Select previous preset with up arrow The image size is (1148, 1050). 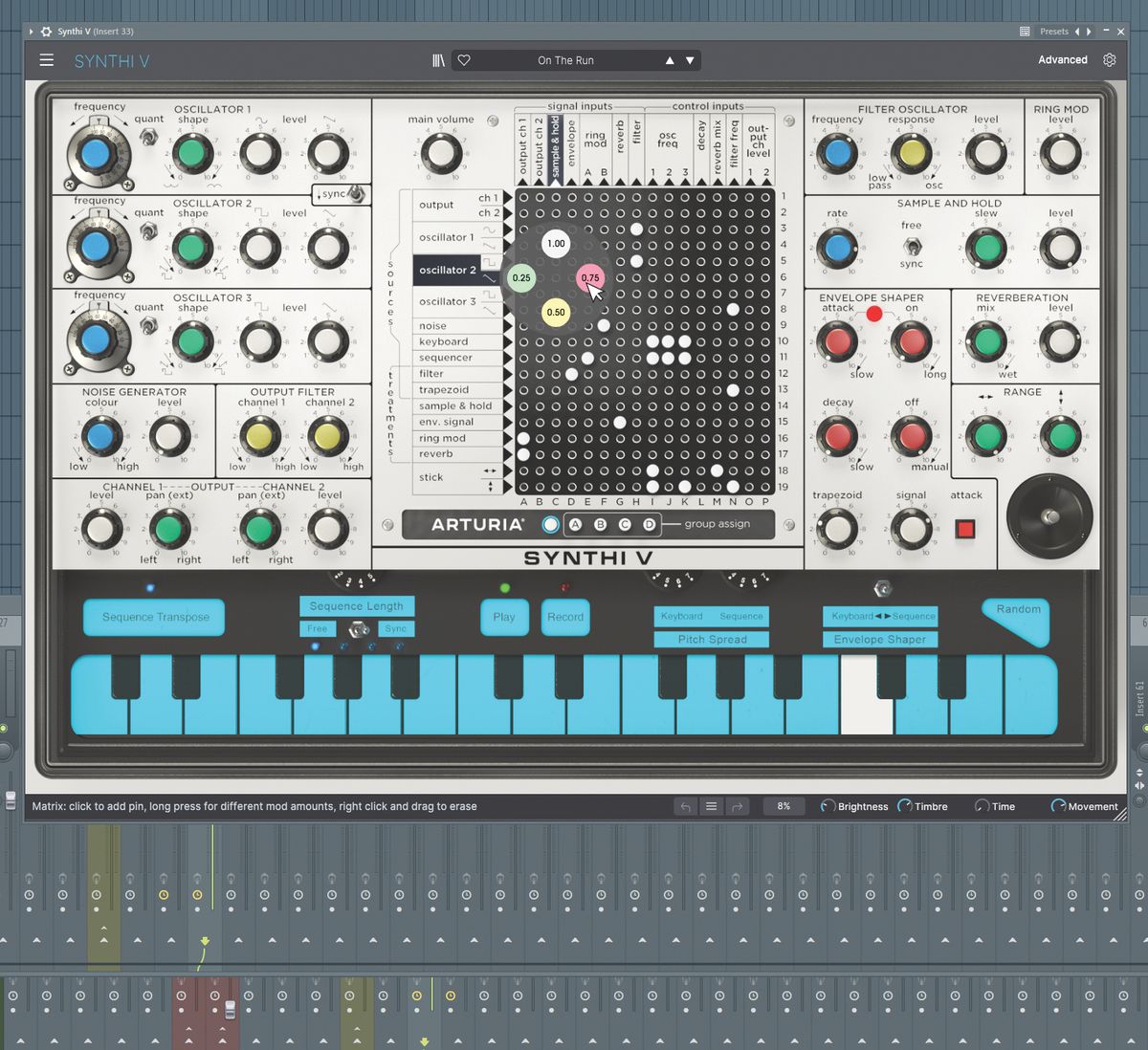coord(670,60)
